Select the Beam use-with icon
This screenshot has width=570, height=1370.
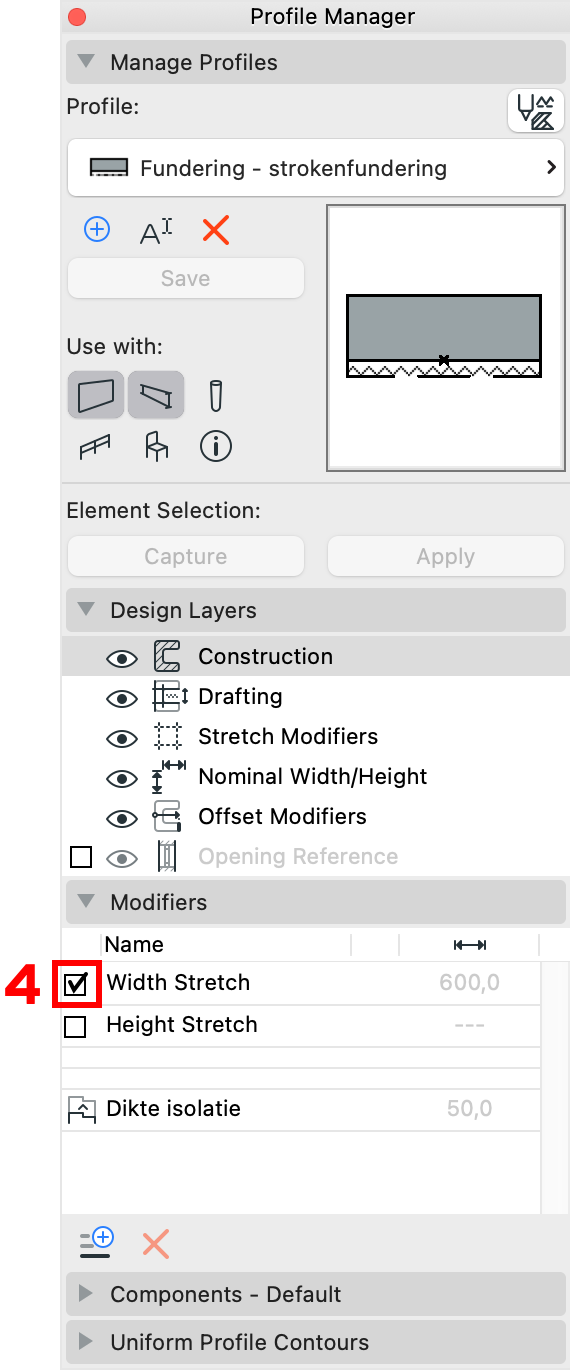pos(156,394)
